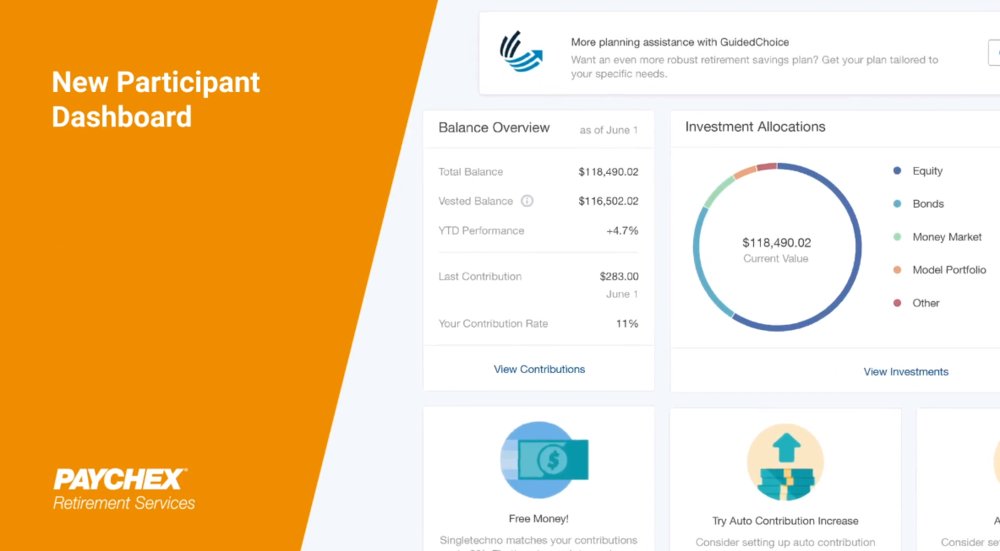Click the Bonds legend label
1000x551 pixels.
(x=928, y=204)
